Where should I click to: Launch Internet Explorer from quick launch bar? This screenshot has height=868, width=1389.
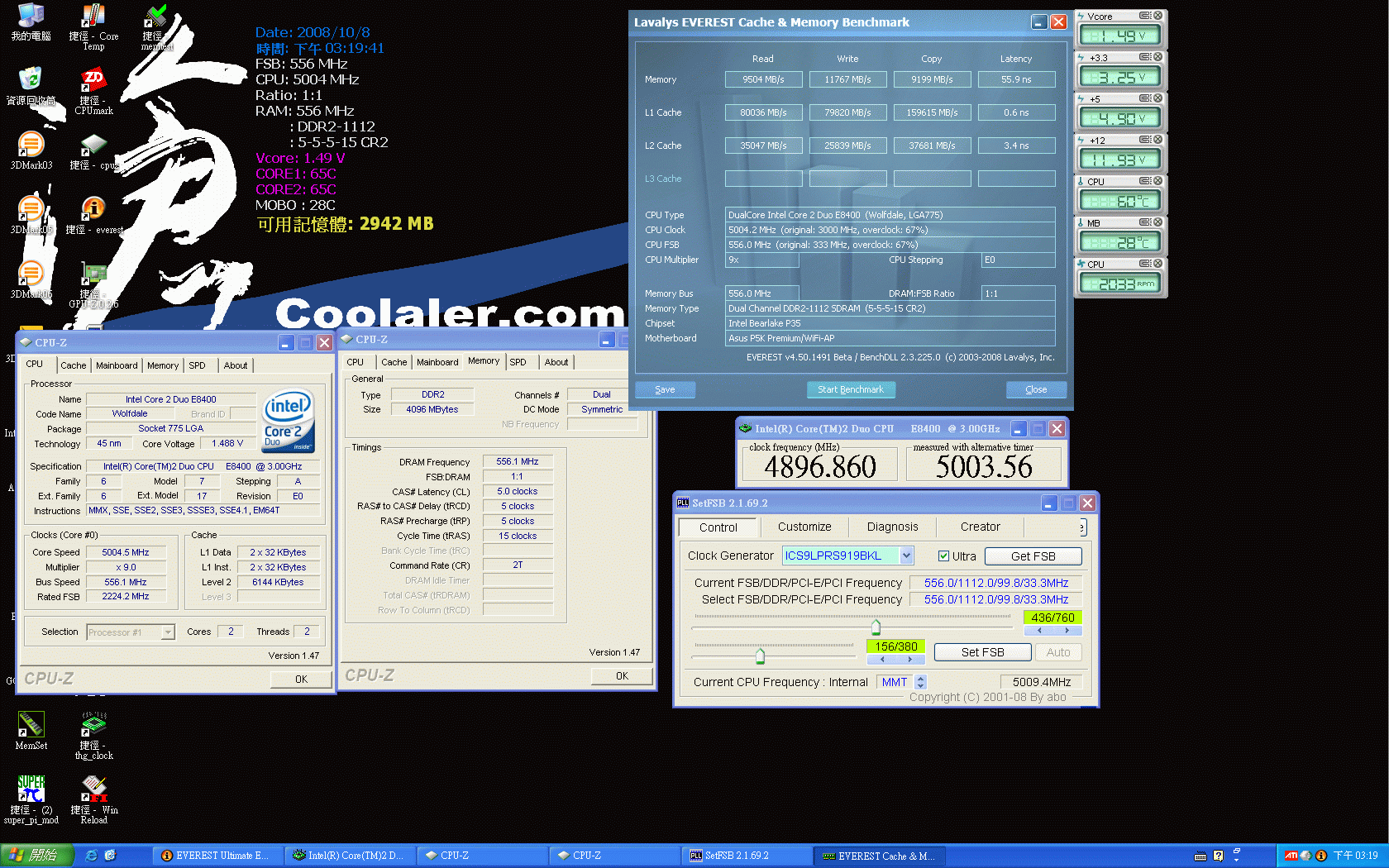[92, 856]
